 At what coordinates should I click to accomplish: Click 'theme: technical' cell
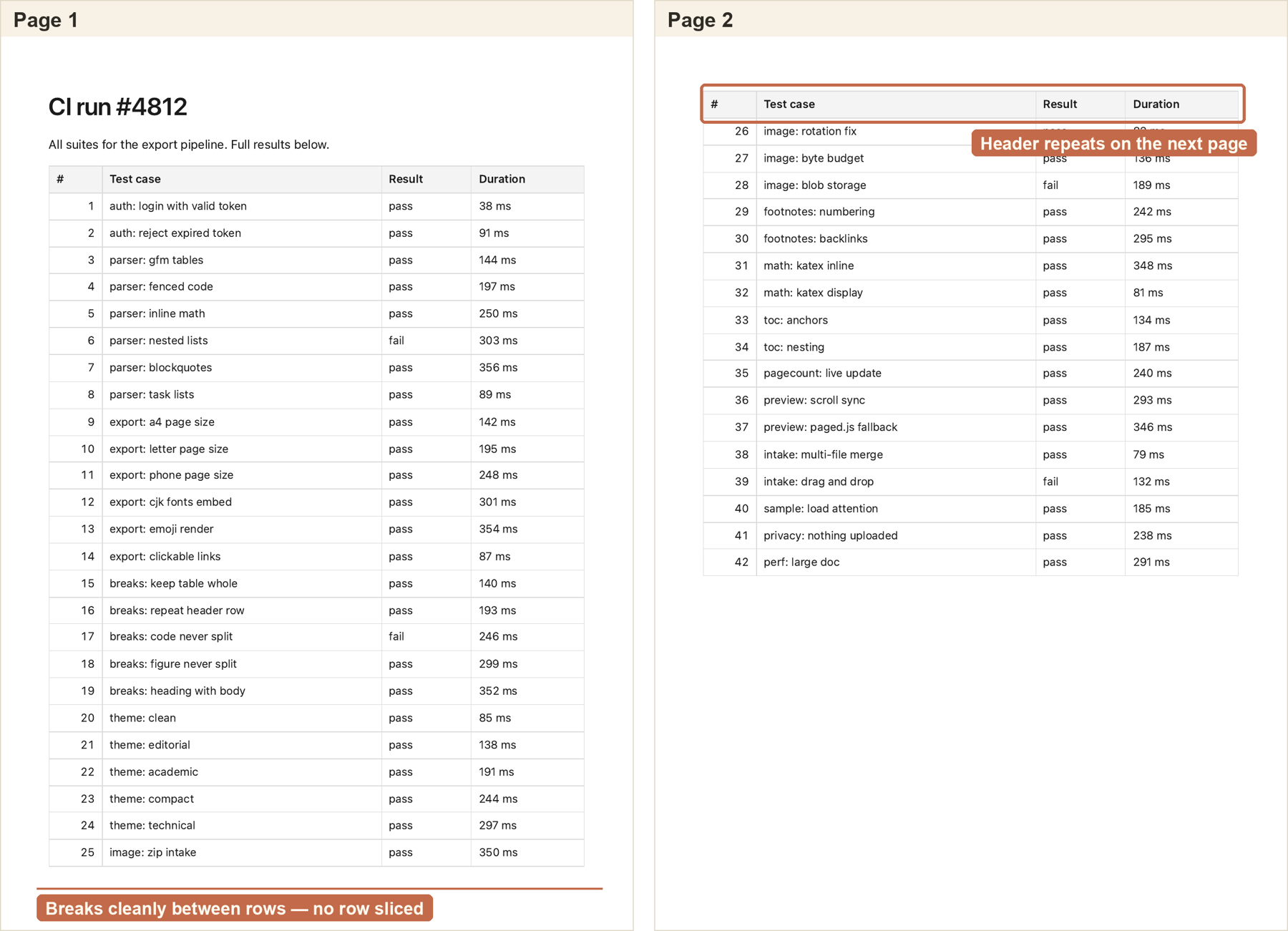[242, 826]
